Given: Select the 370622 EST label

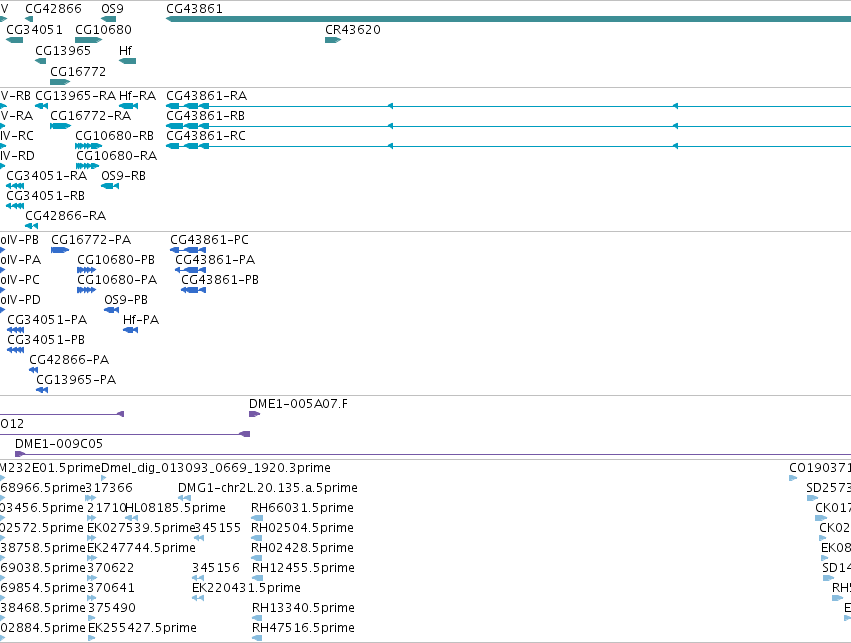Looking at the screenshot, I should [x=111, y=569].
